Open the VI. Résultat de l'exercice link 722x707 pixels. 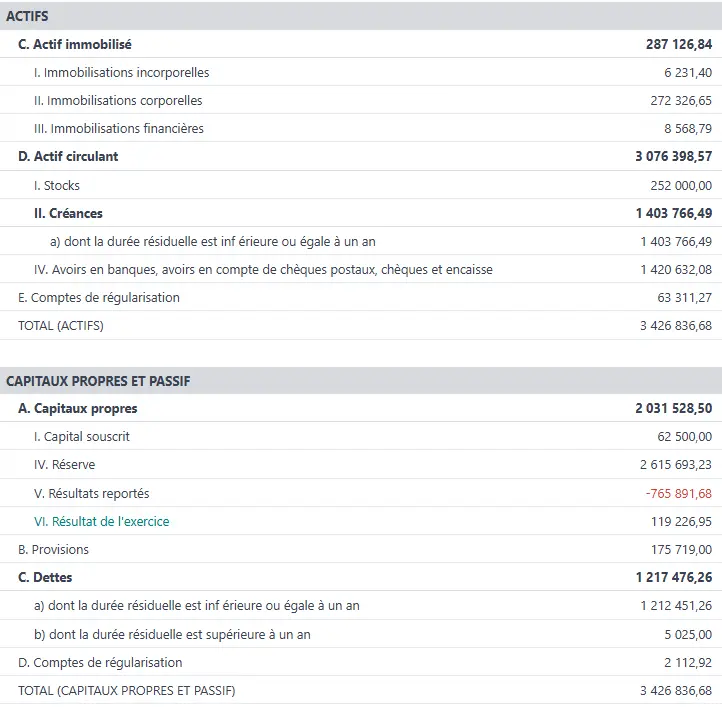point(101,521)
